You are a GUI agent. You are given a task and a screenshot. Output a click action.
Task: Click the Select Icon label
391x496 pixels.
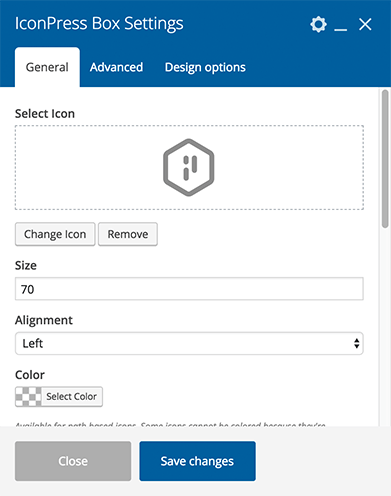(45, 114)
